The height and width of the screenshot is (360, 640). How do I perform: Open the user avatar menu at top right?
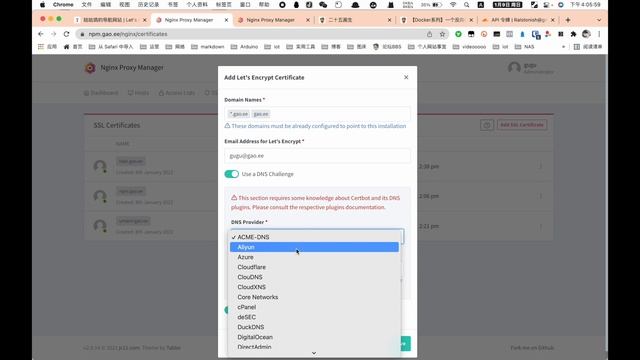(x=514, y=68)
